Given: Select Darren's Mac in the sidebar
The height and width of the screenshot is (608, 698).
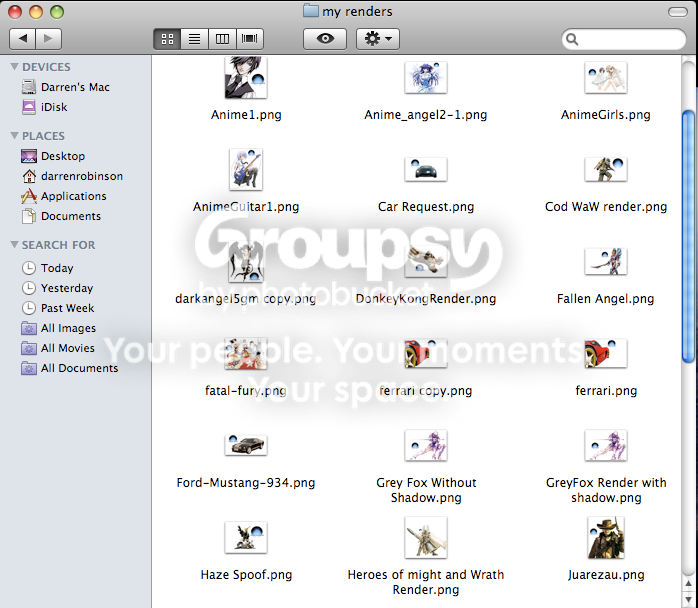Looking at the screenshot, I should click(x=65, y=87).
